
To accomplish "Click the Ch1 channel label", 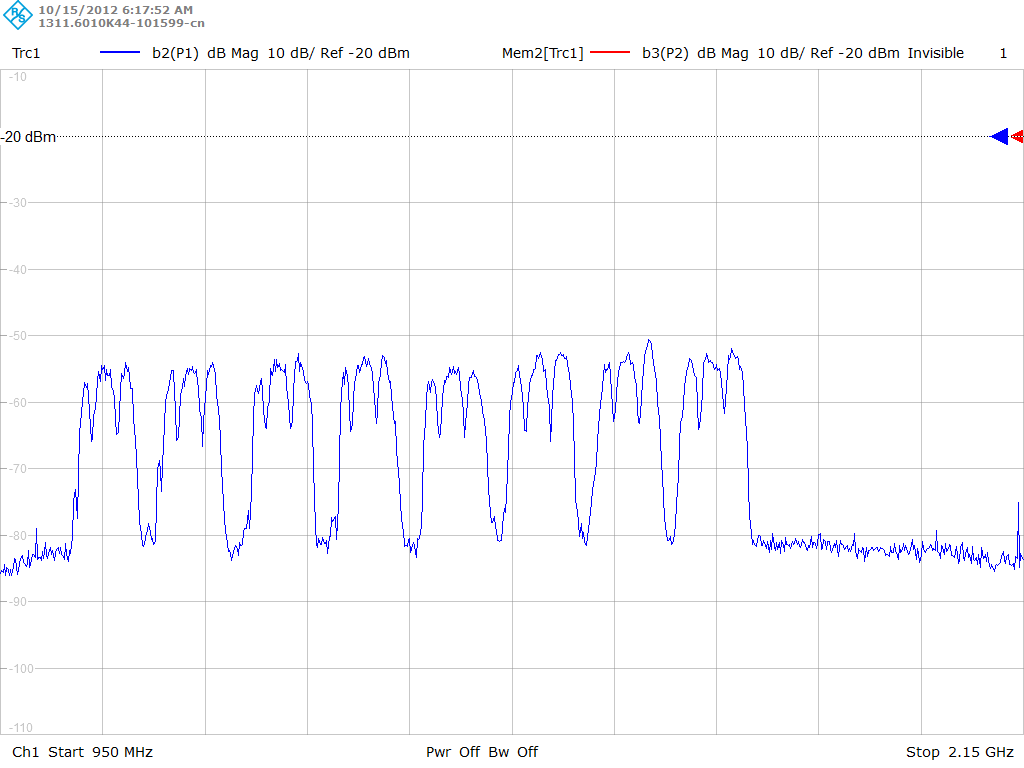I will 24,752.
